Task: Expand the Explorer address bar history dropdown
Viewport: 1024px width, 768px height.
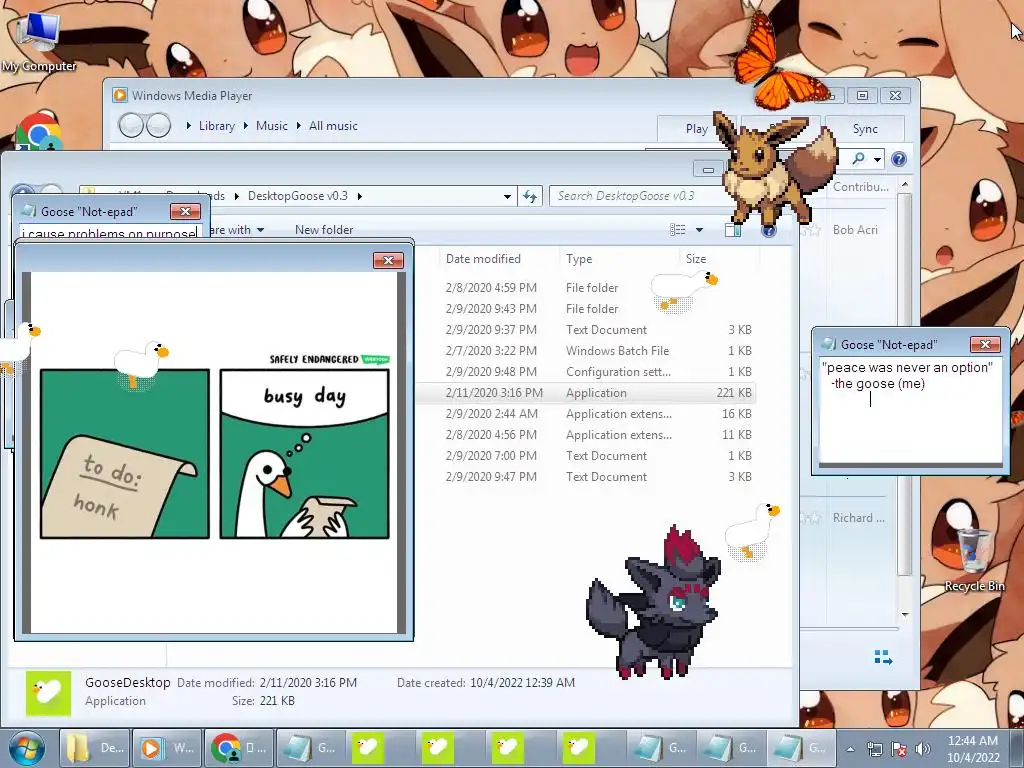Action: tap(507, 196)
